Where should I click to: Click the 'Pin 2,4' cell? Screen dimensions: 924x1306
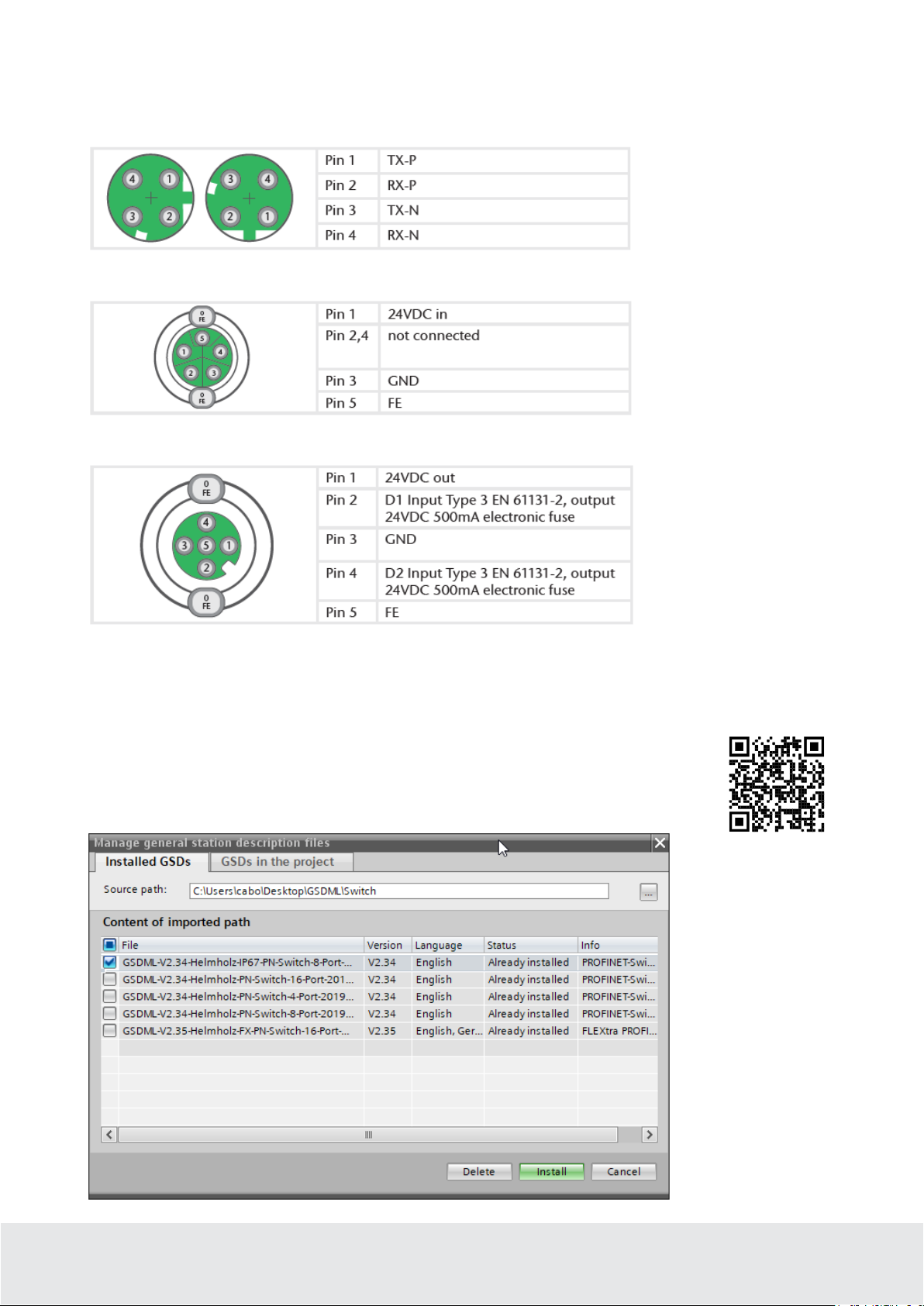click(347, 346)
